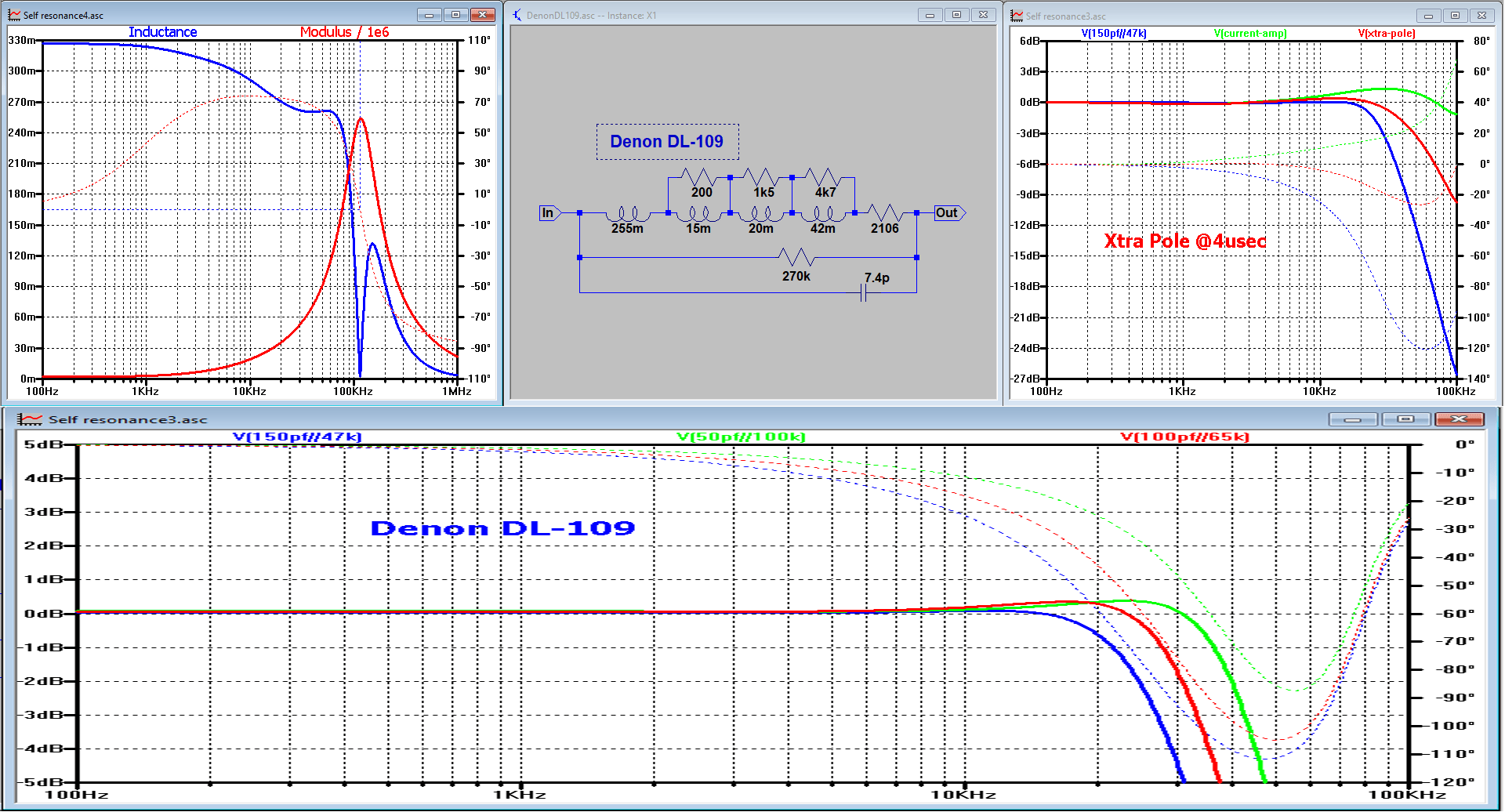Click the V(xtra-pole) trace label
The image size is (1505, 812).
1387,34
